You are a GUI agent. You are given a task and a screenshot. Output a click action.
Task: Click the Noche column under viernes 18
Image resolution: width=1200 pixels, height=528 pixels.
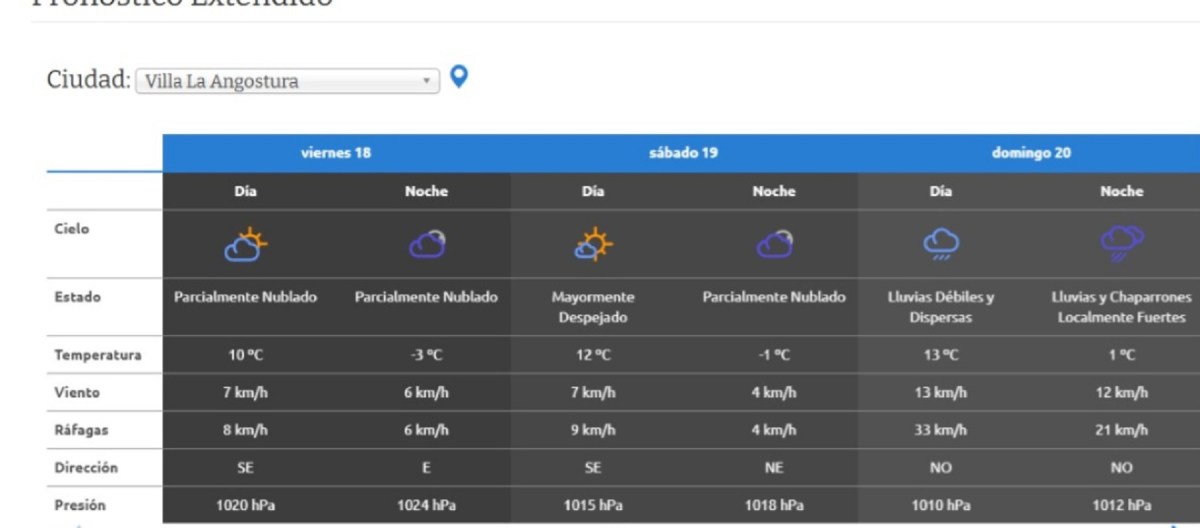point(426,191)
